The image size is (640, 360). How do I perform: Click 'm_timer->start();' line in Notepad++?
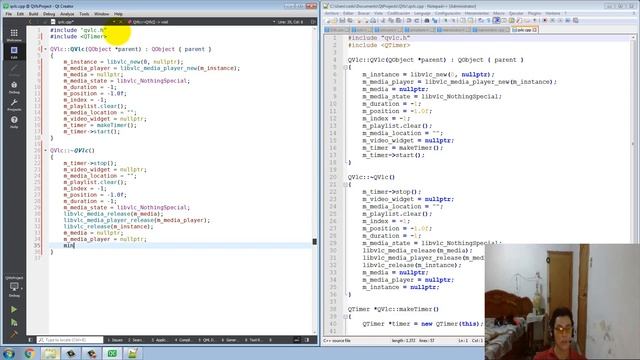tap(393, 155)
